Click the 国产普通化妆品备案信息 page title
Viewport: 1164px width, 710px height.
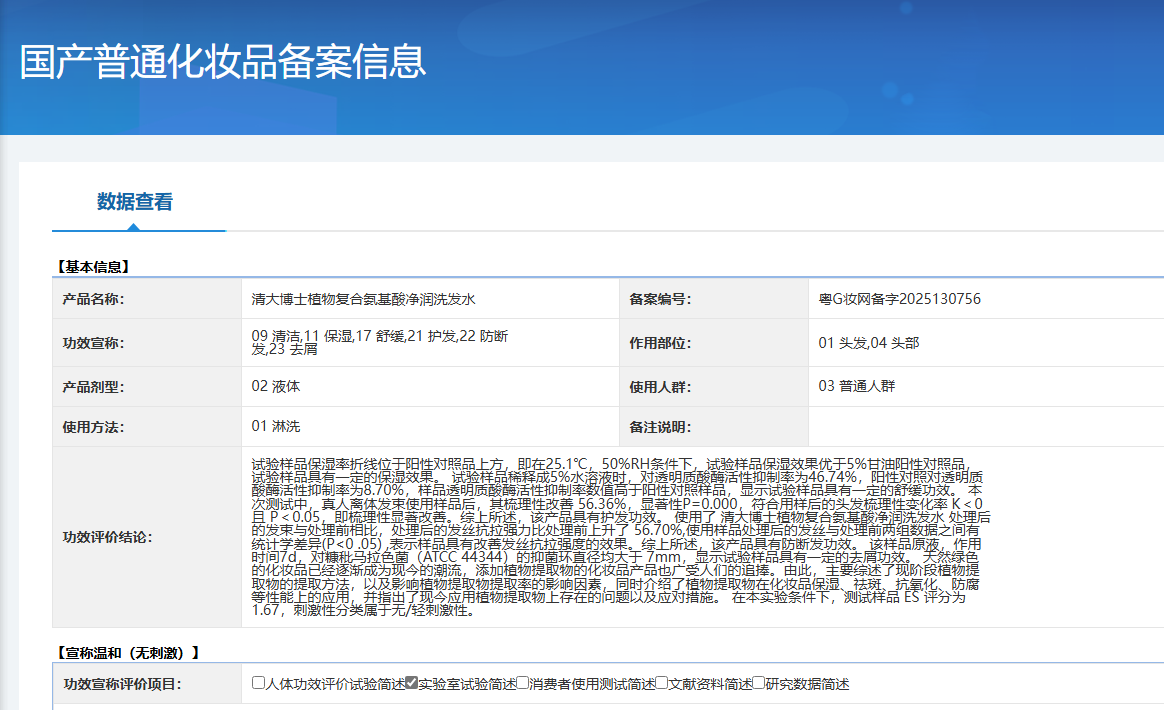point(223,62)
